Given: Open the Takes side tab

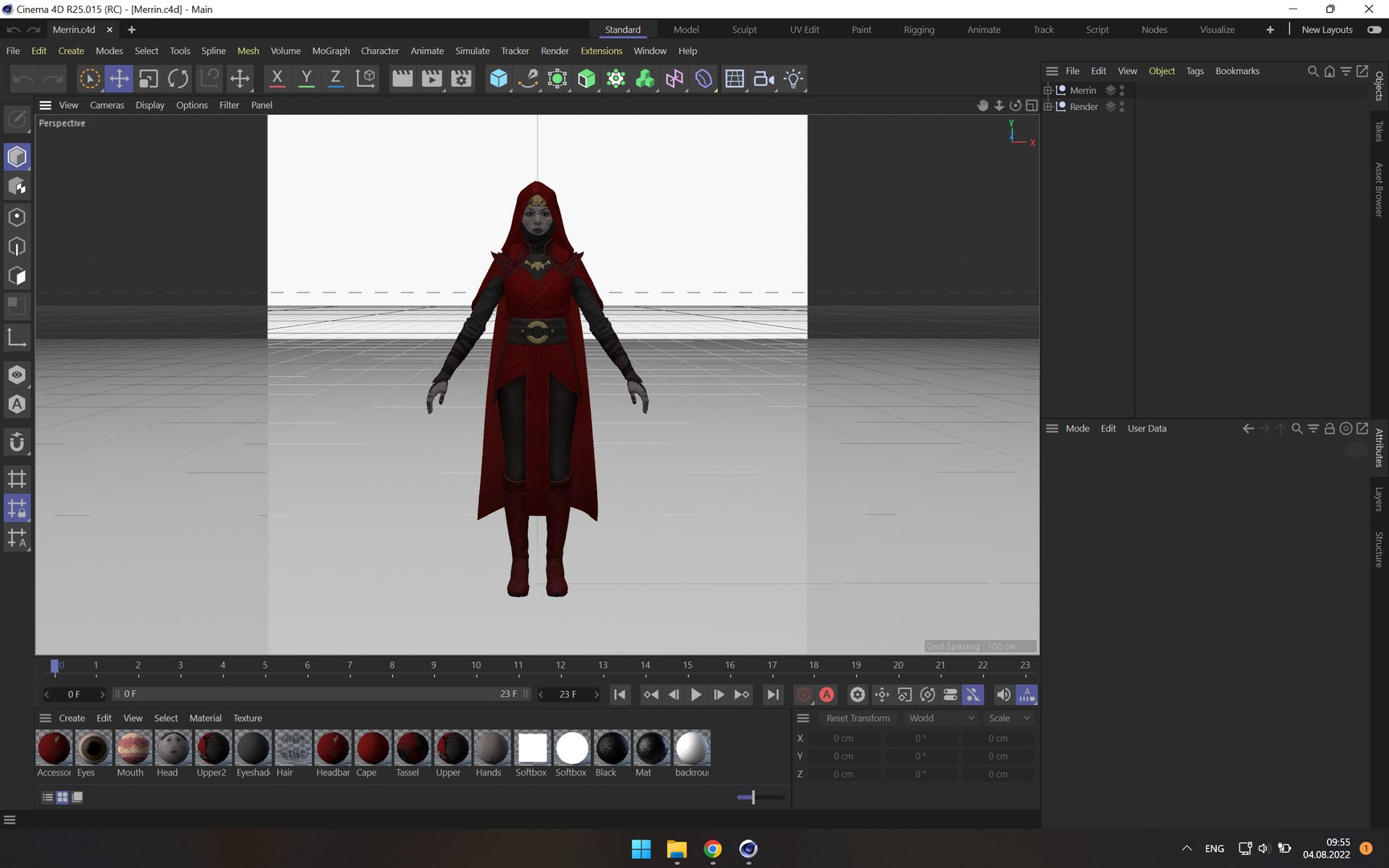Looking at the screenshot, I should (x=1379, y=131).
